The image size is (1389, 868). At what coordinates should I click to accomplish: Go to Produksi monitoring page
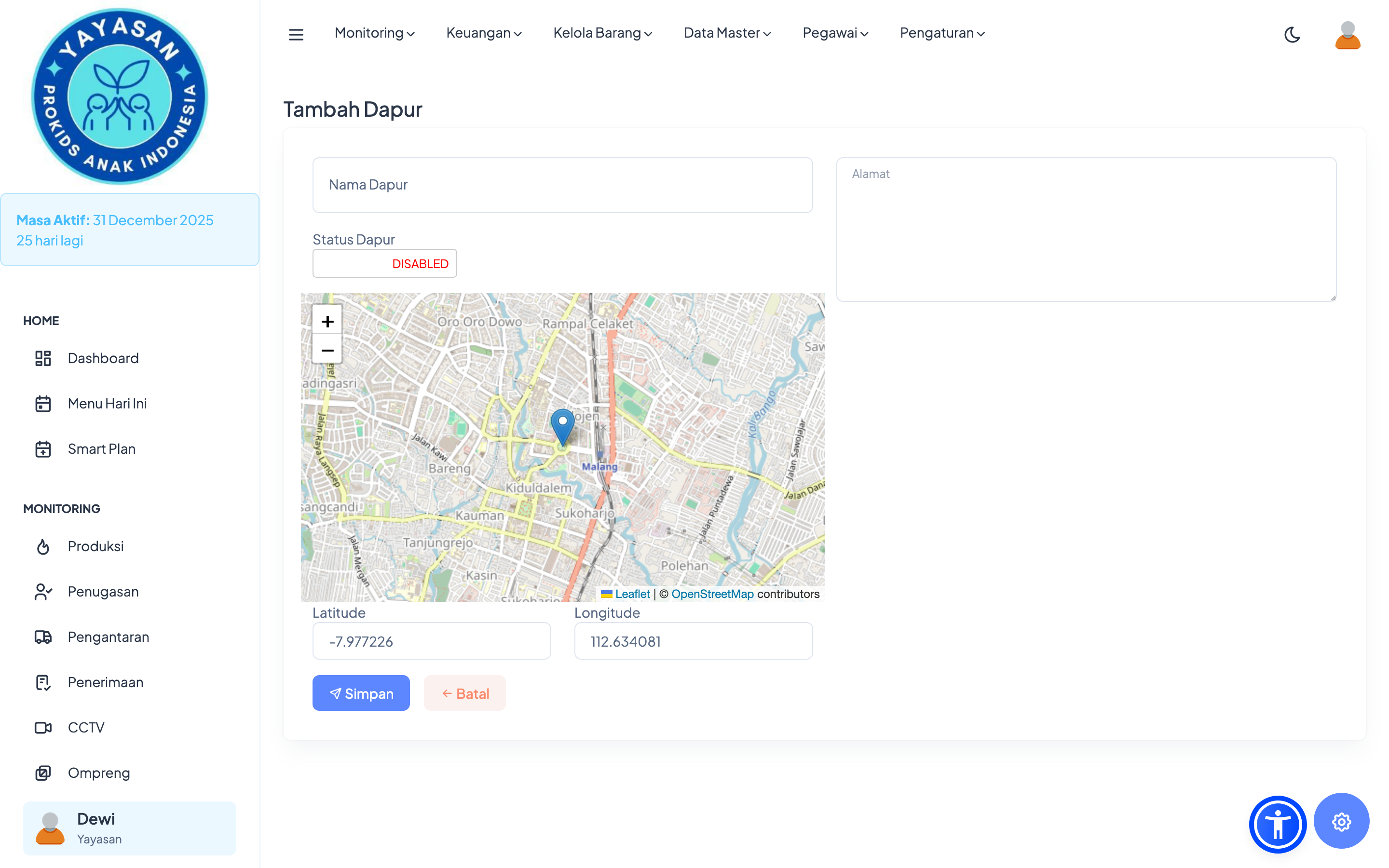click(95, 546)
